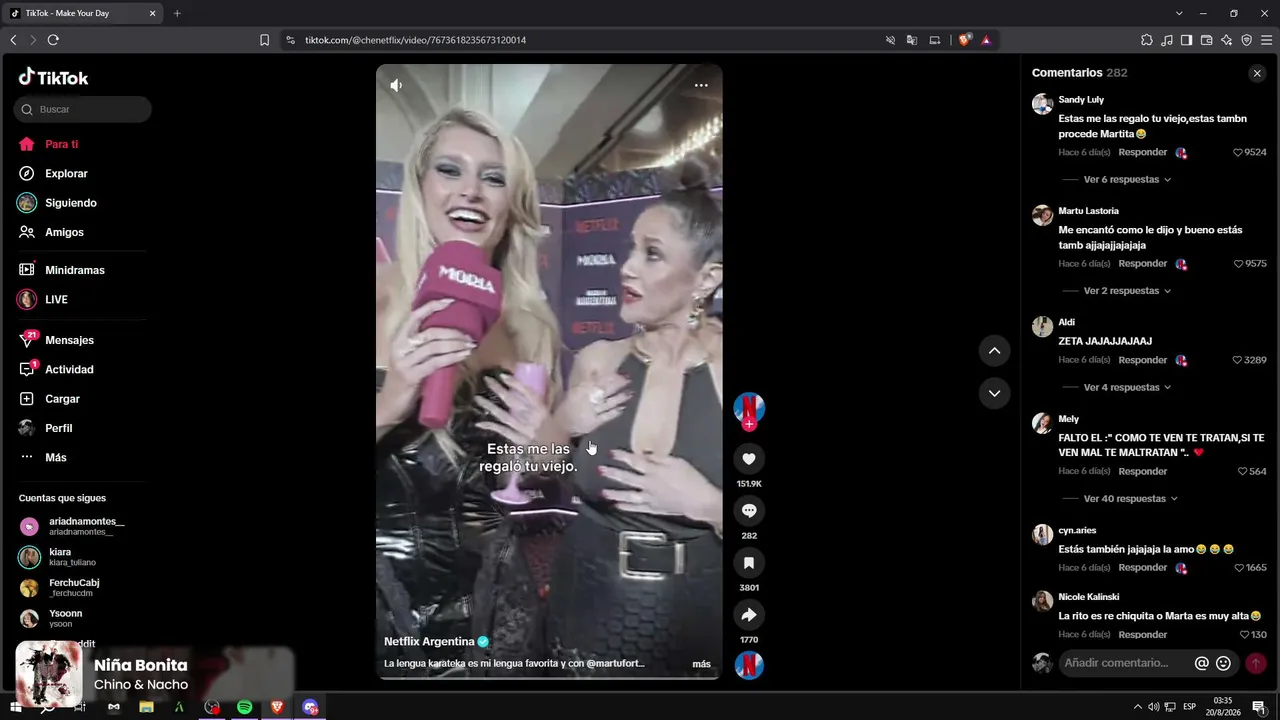This screenshot has height=720, width=1280.
Task: Open the Brave Wallet icon
Action: [1206, 40]
